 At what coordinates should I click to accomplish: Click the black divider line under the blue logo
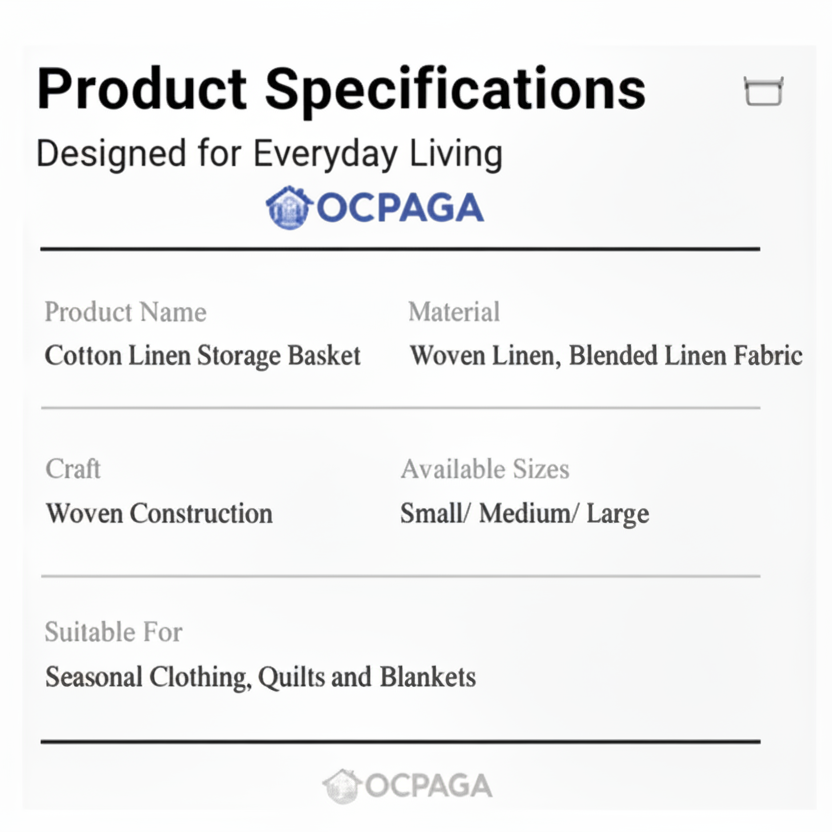tap(400, 248)
